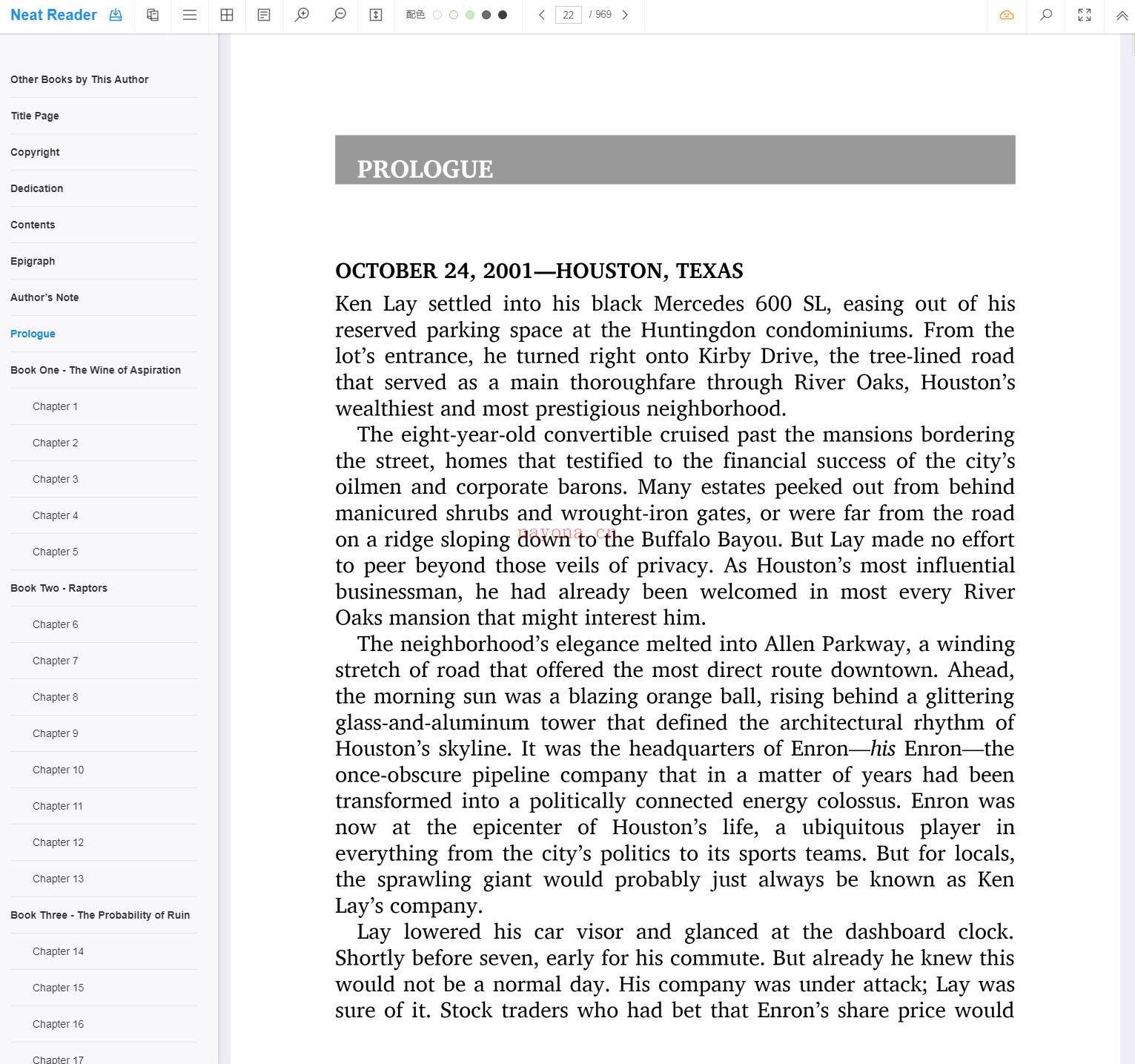Click the italic word 'his' before Enron
1135x1064 pixels.
point(882,748)
